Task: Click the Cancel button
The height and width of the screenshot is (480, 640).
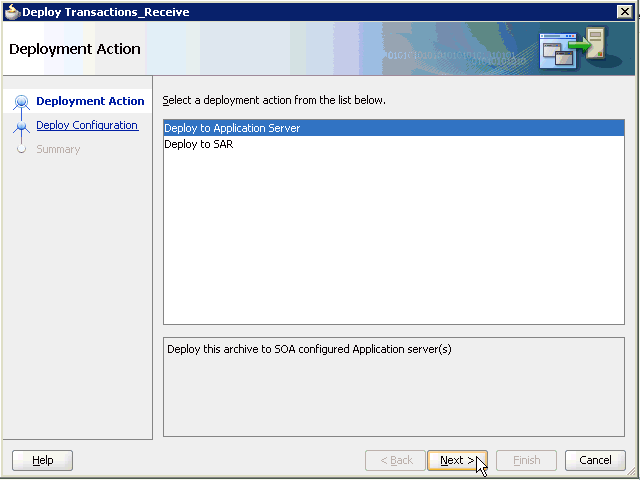Action: [595, 460]
